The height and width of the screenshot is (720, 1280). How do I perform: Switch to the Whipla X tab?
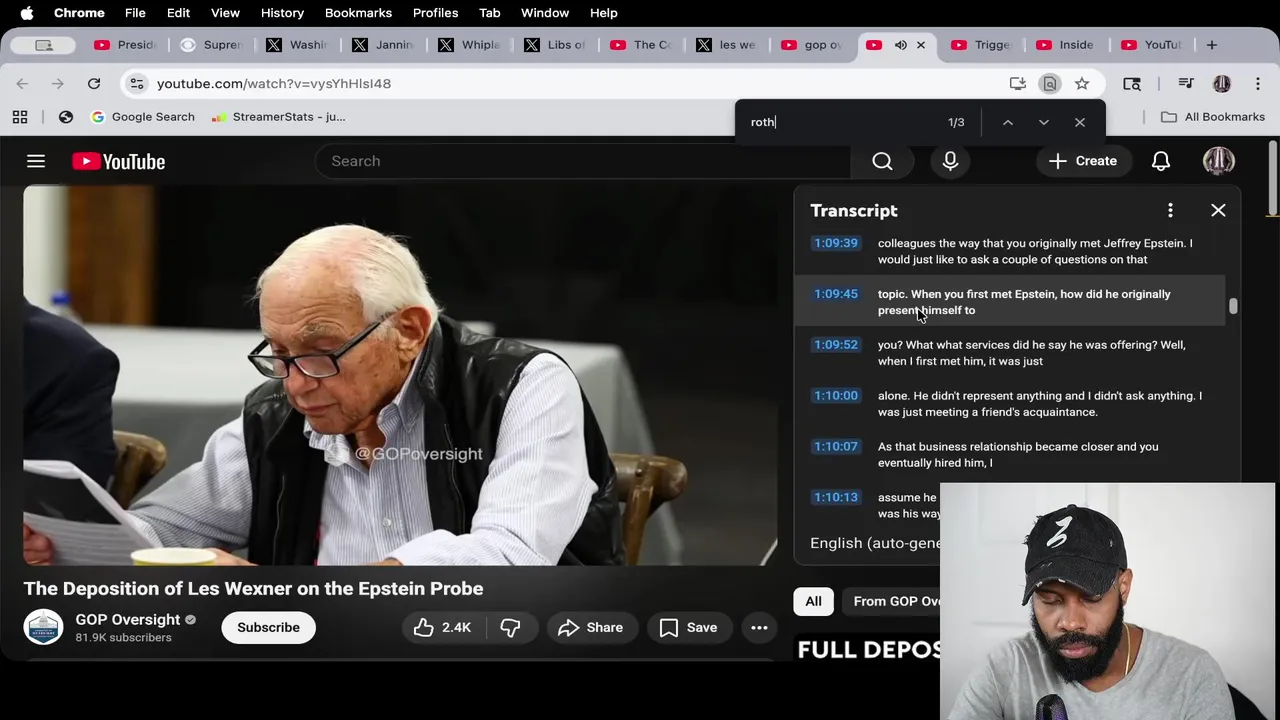470,45
